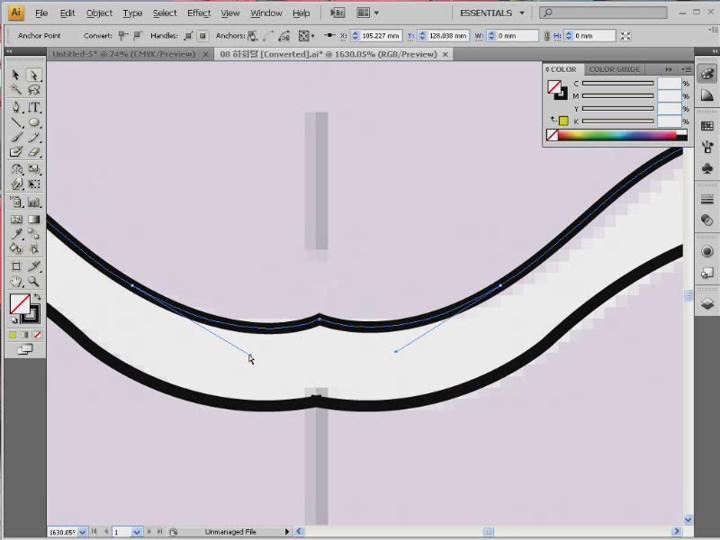Open the Window menu
The image size is (720, 540).
266,13
